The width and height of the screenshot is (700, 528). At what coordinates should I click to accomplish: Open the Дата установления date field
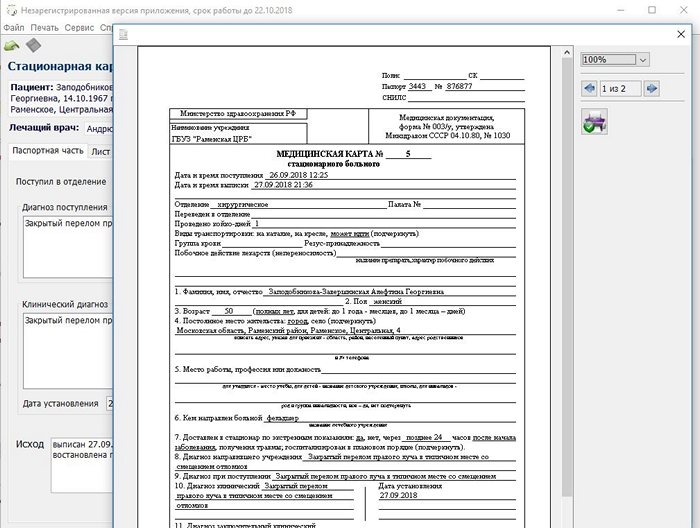[x=108, y=404]
